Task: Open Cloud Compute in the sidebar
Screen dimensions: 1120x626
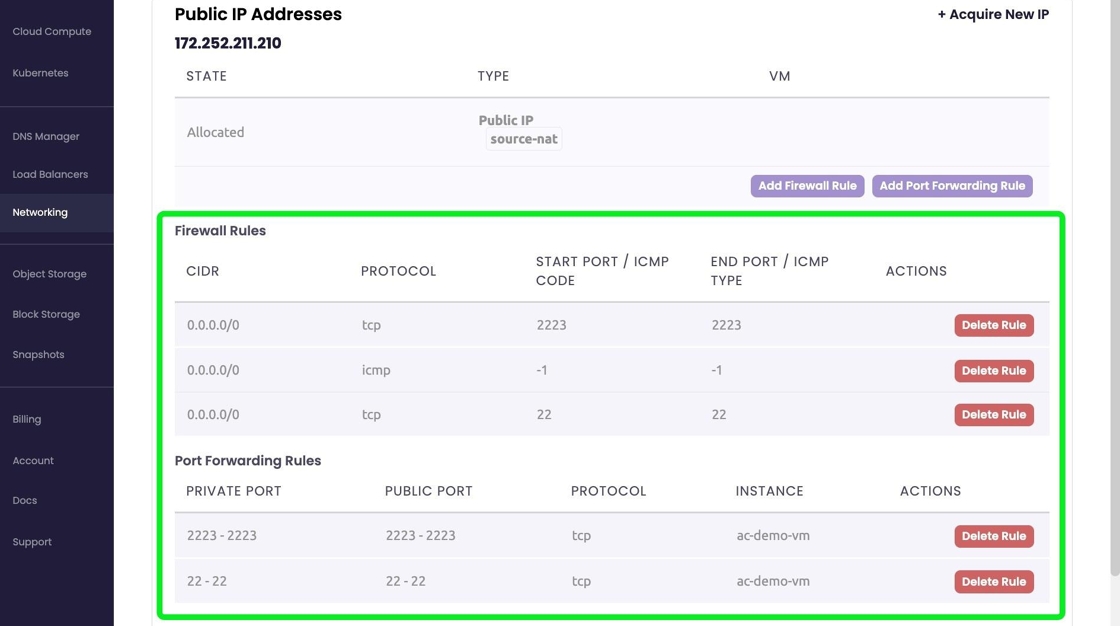Action: (x=52, y=32)
